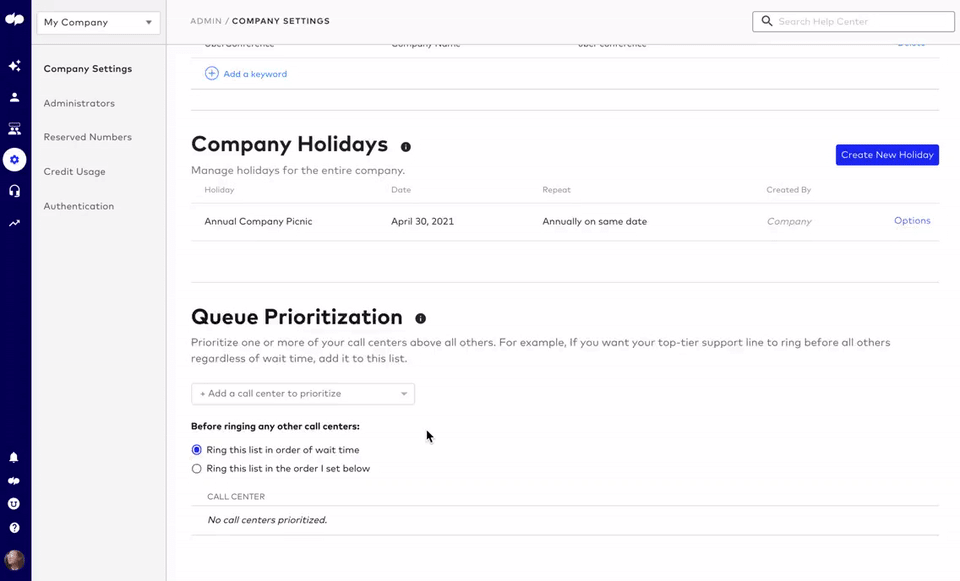Click the April 30, 2021 date cell
Screen dimensions: 960x581
422,222
